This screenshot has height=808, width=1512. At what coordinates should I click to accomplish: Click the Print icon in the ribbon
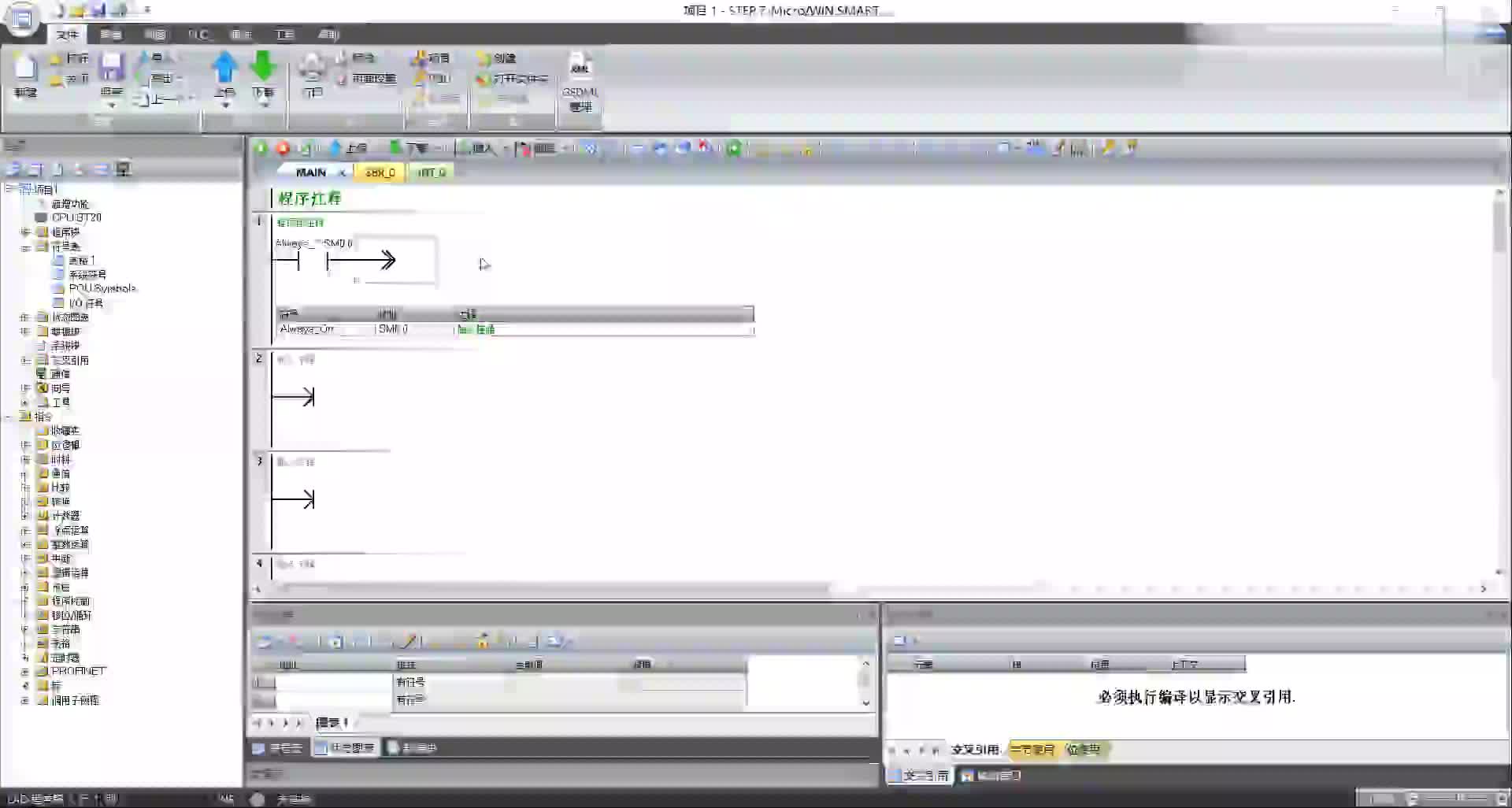point(313,69)
